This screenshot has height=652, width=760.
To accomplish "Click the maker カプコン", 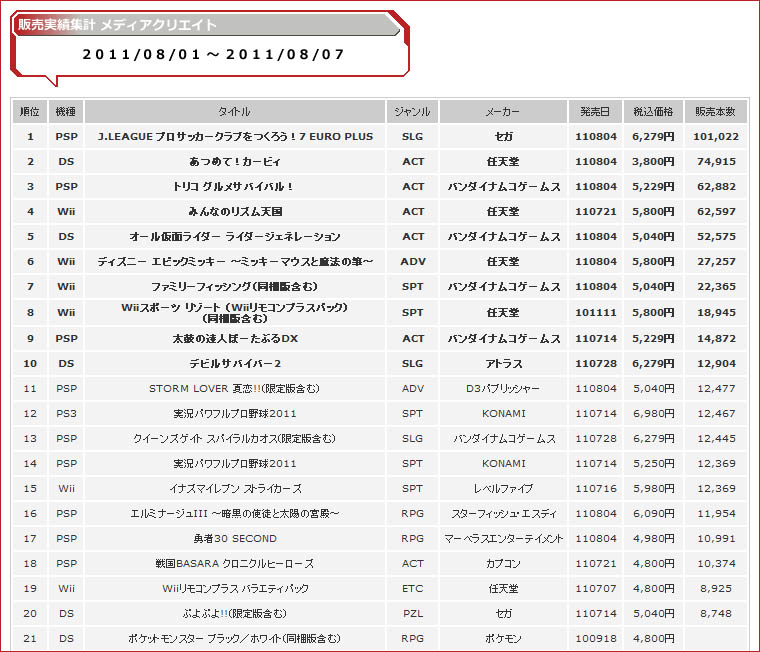I will click(503, 564).
